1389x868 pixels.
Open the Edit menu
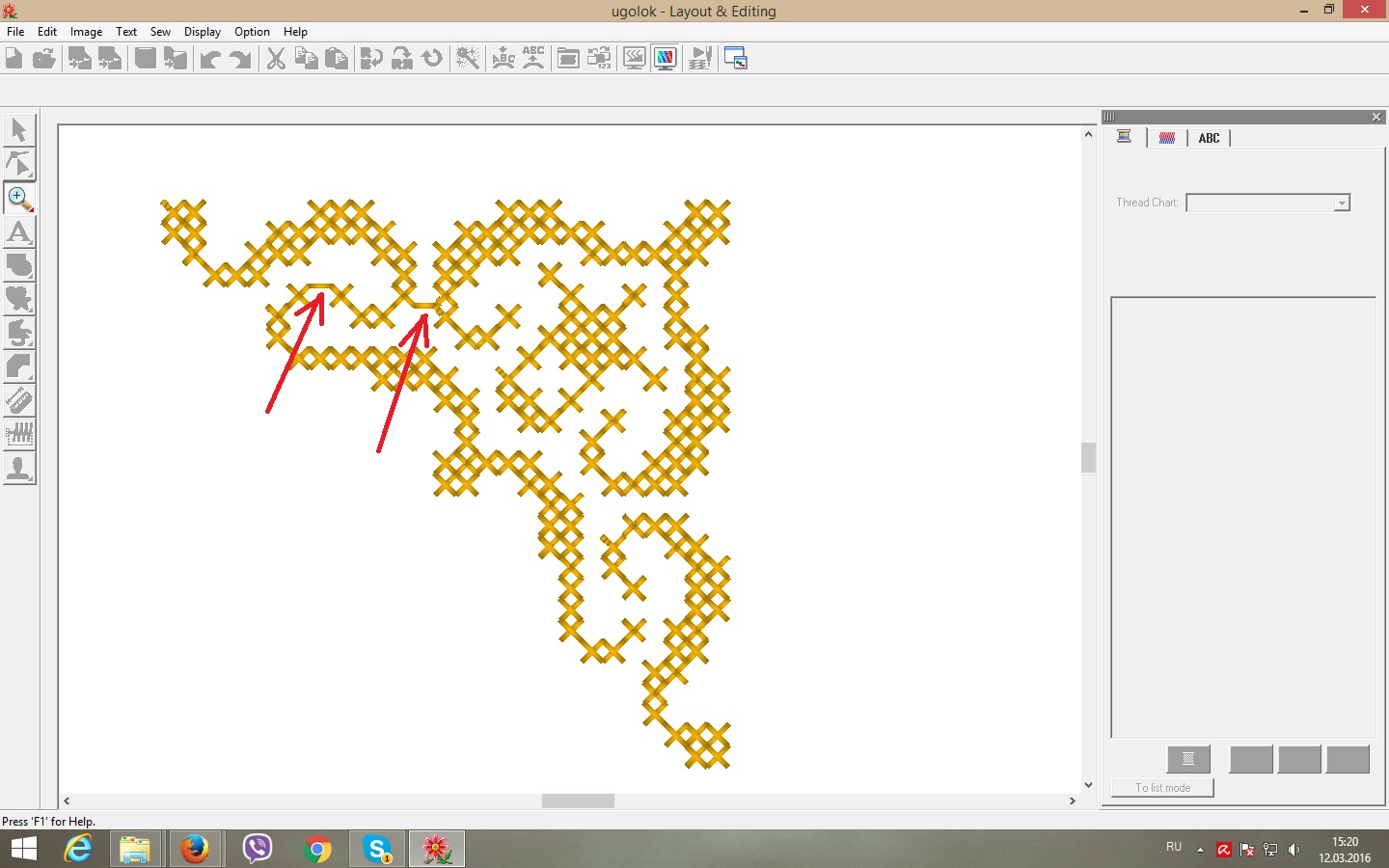47,32
